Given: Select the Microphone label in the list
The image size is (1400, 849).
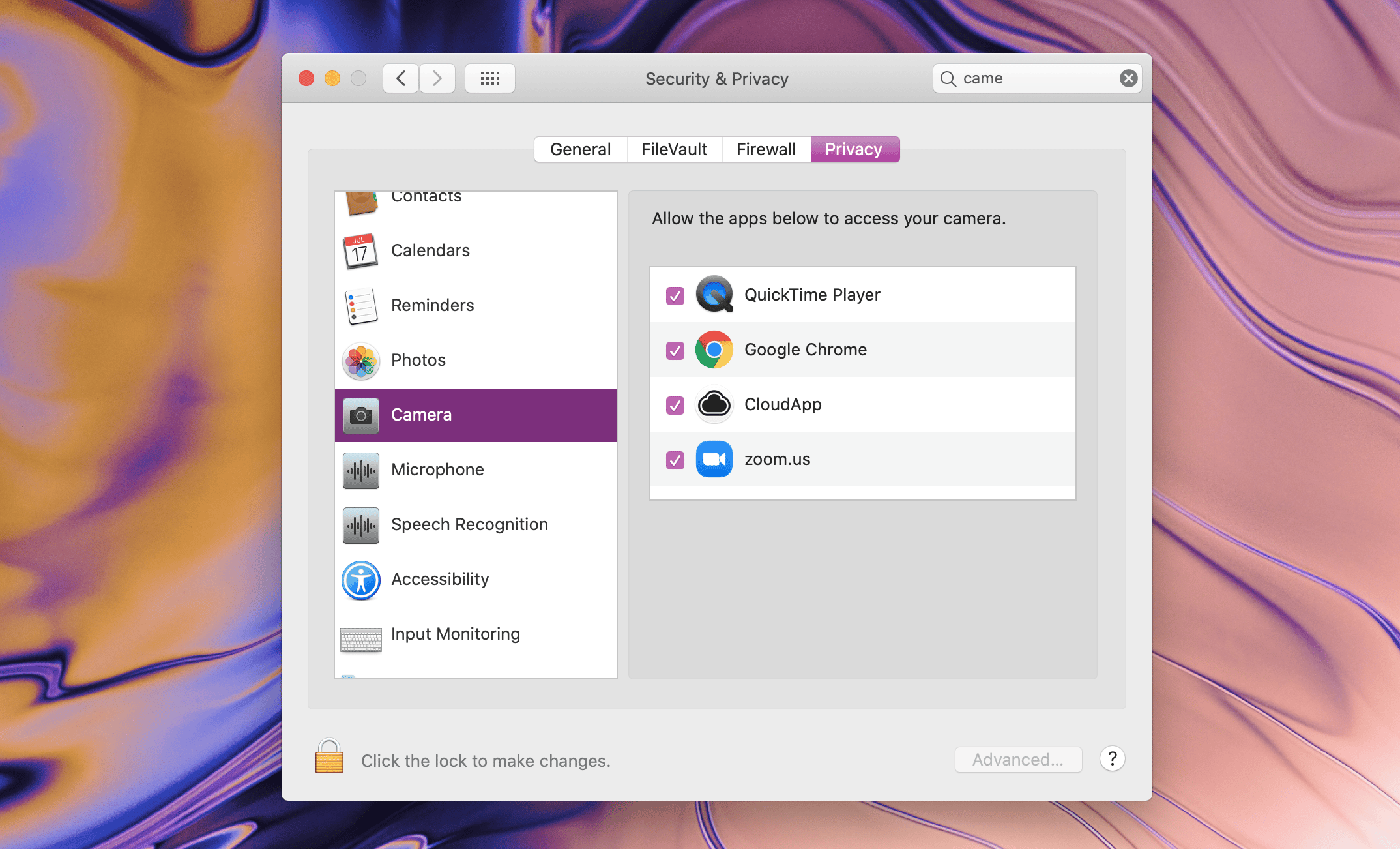Looking at the screenshot, I should point(437,469).
